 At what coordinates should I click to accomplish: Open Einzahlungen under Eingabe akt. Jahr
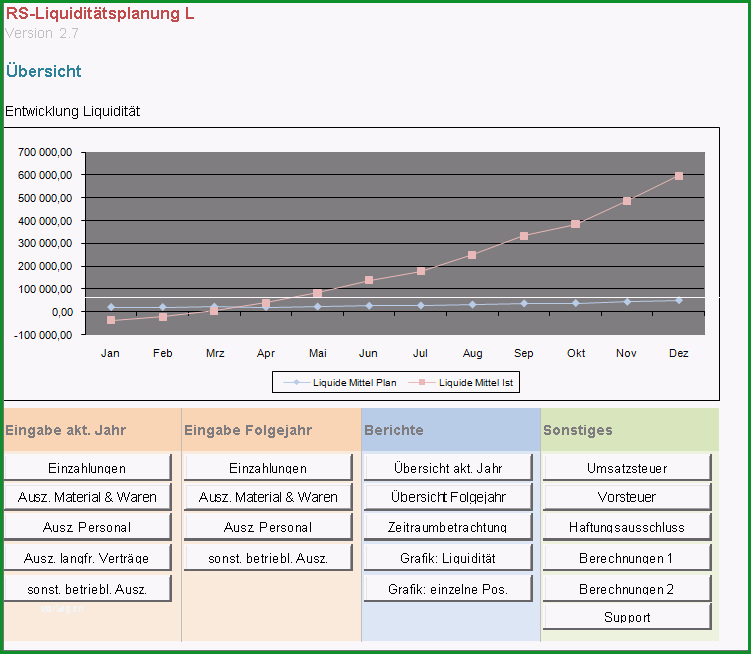tap(88, 468)
